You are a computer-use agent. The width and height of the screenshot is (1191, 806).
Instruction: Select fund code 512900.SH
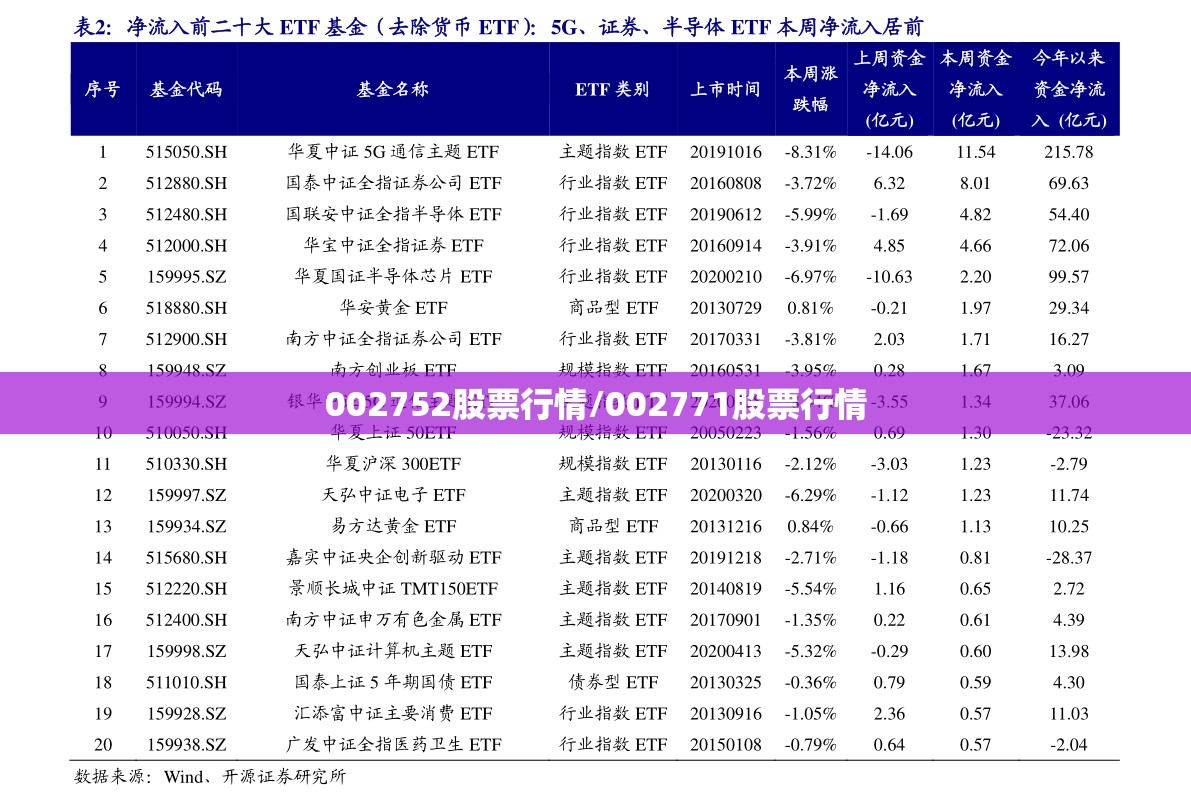click(186, 339)
